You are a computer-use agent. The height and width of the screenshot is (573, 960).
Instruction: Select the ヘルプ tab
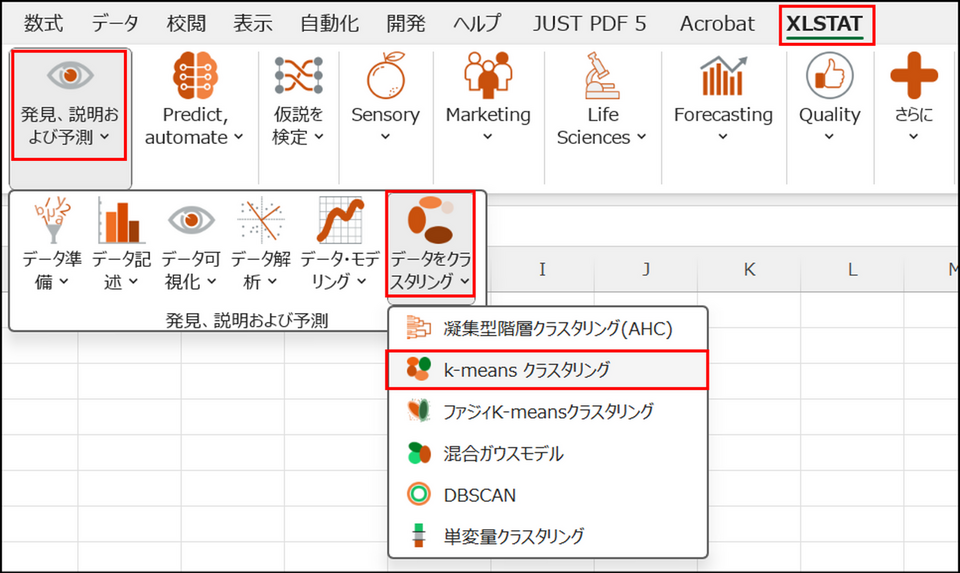pyautogui.click(x=476, y=24)
